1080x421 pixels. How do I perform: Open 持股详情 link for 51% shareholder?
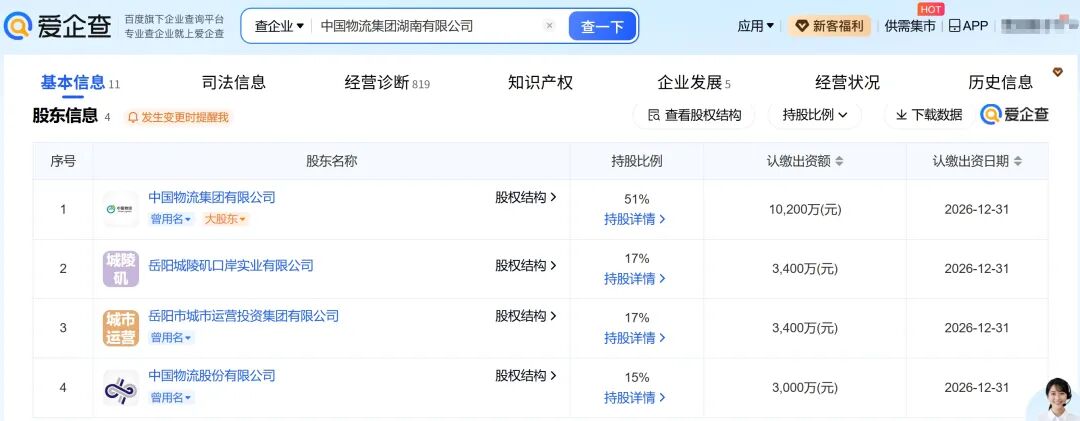click(x=635, y=219)
